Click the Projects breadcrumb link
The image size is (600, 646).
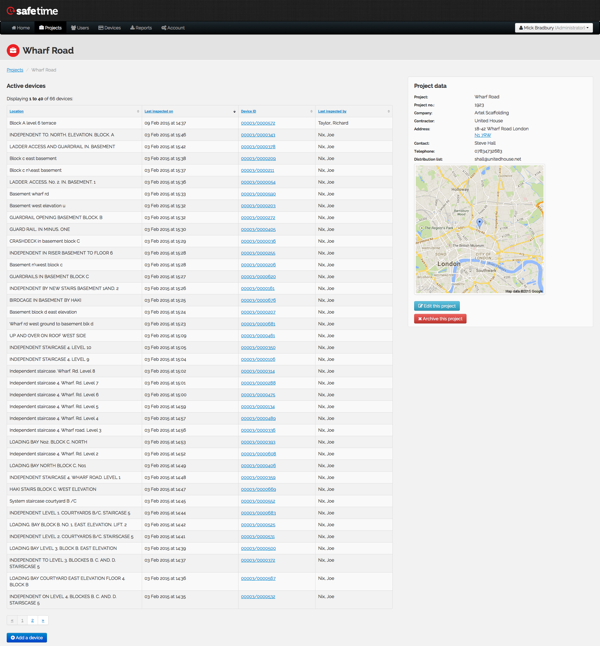coord(15,70)
